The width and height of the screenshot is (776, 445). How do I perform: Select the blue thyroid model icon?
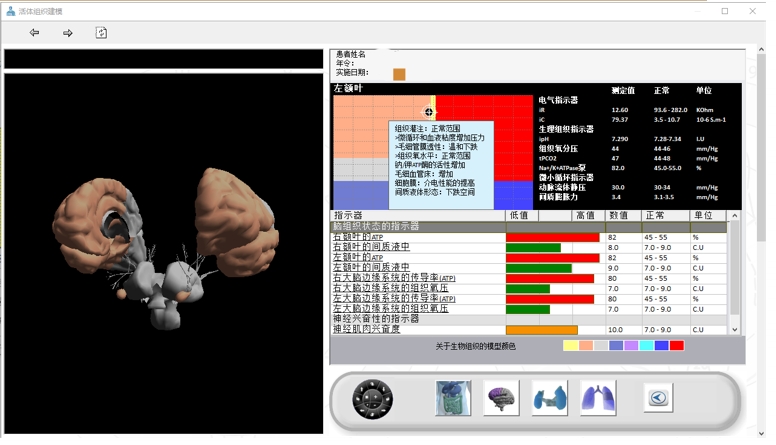point(549,398)
